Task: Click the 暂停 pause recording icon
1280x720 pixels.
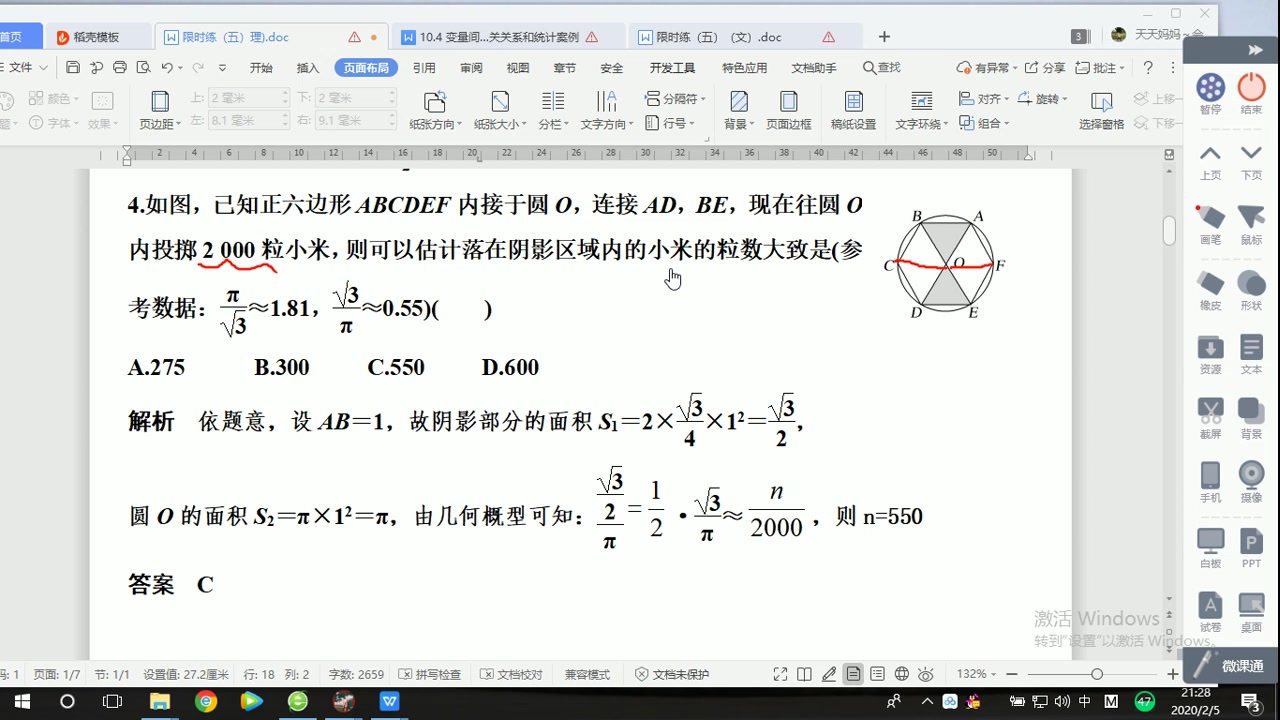Action: pos(1211,94)
